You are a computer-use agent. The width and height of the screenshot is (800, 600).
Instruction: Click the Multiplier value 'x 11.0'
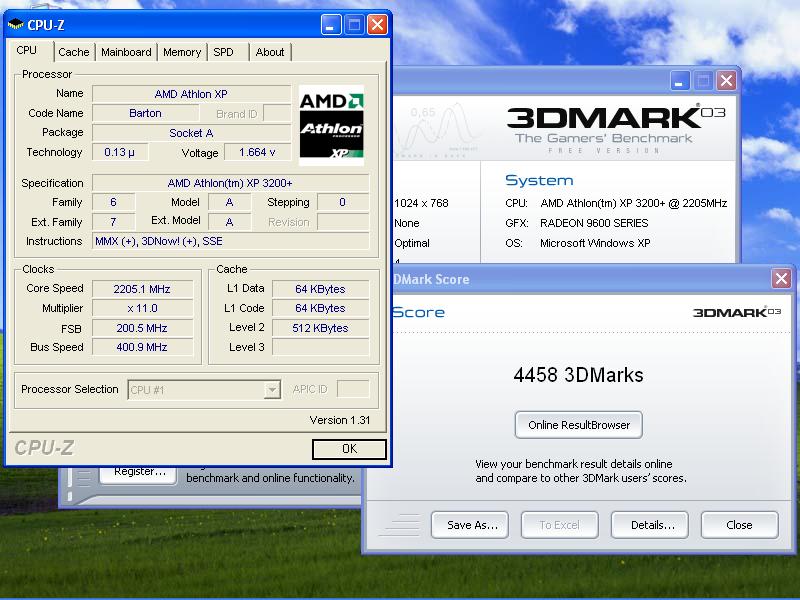(x=142, y=308)
